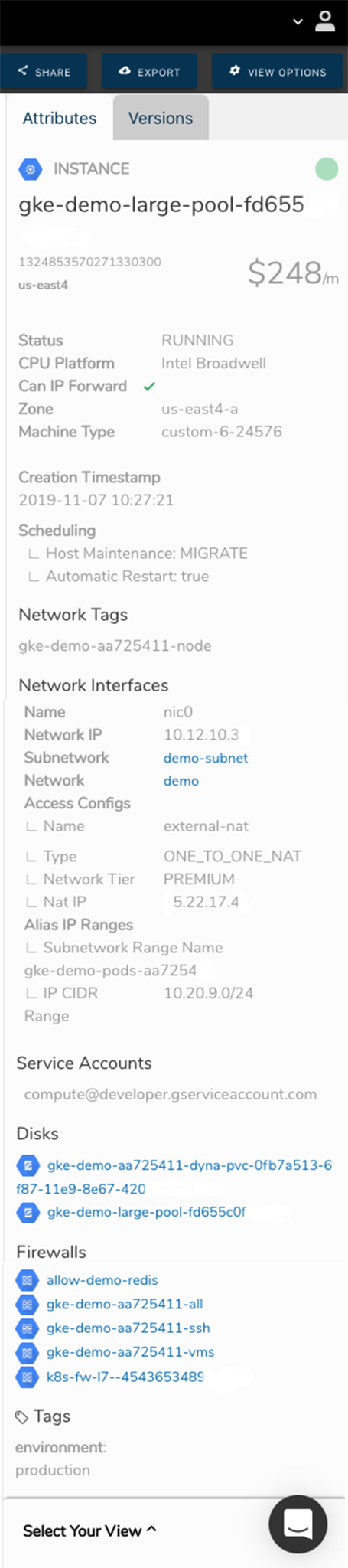
Task: Open the user profile icon
Action: pos(325,21)
